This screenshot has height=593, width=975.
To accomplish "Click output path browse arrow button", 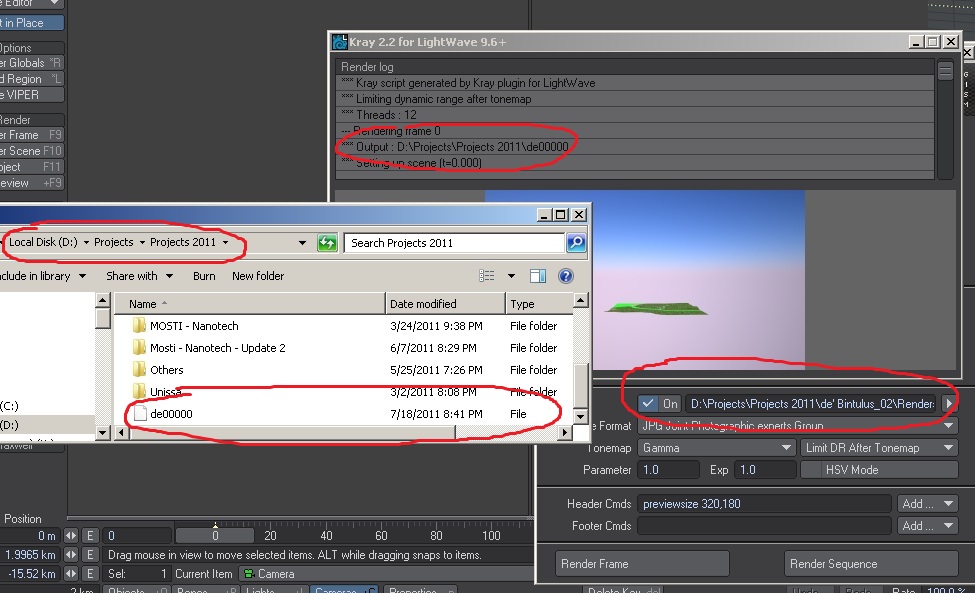I will 948,403.
